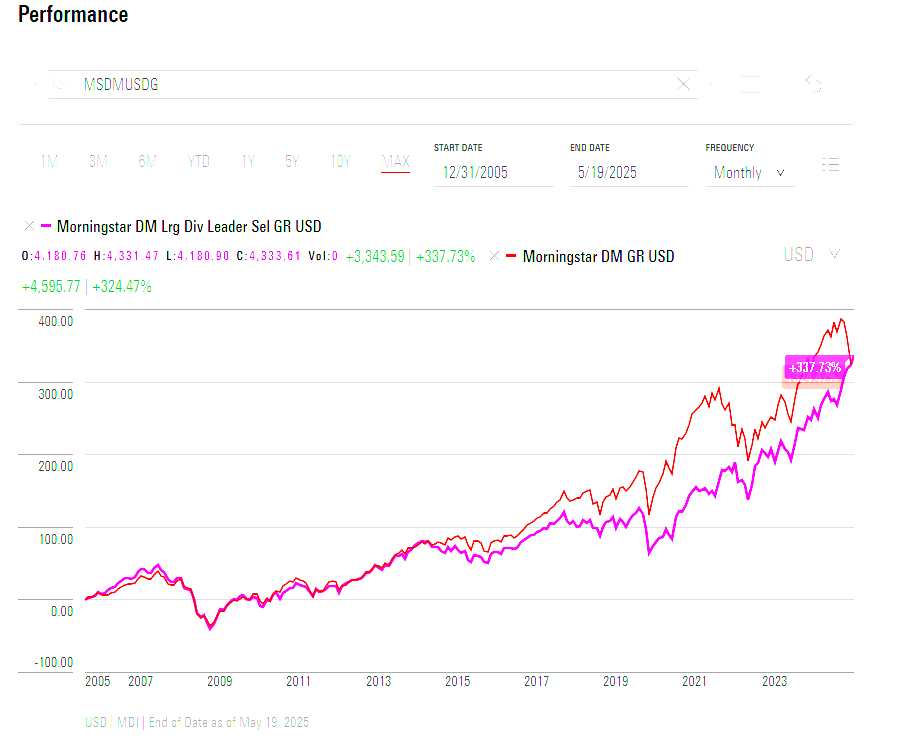Click the red Morningstar DM GR swatch
This screenshot has width=899, height=739.
click(510, 256)
